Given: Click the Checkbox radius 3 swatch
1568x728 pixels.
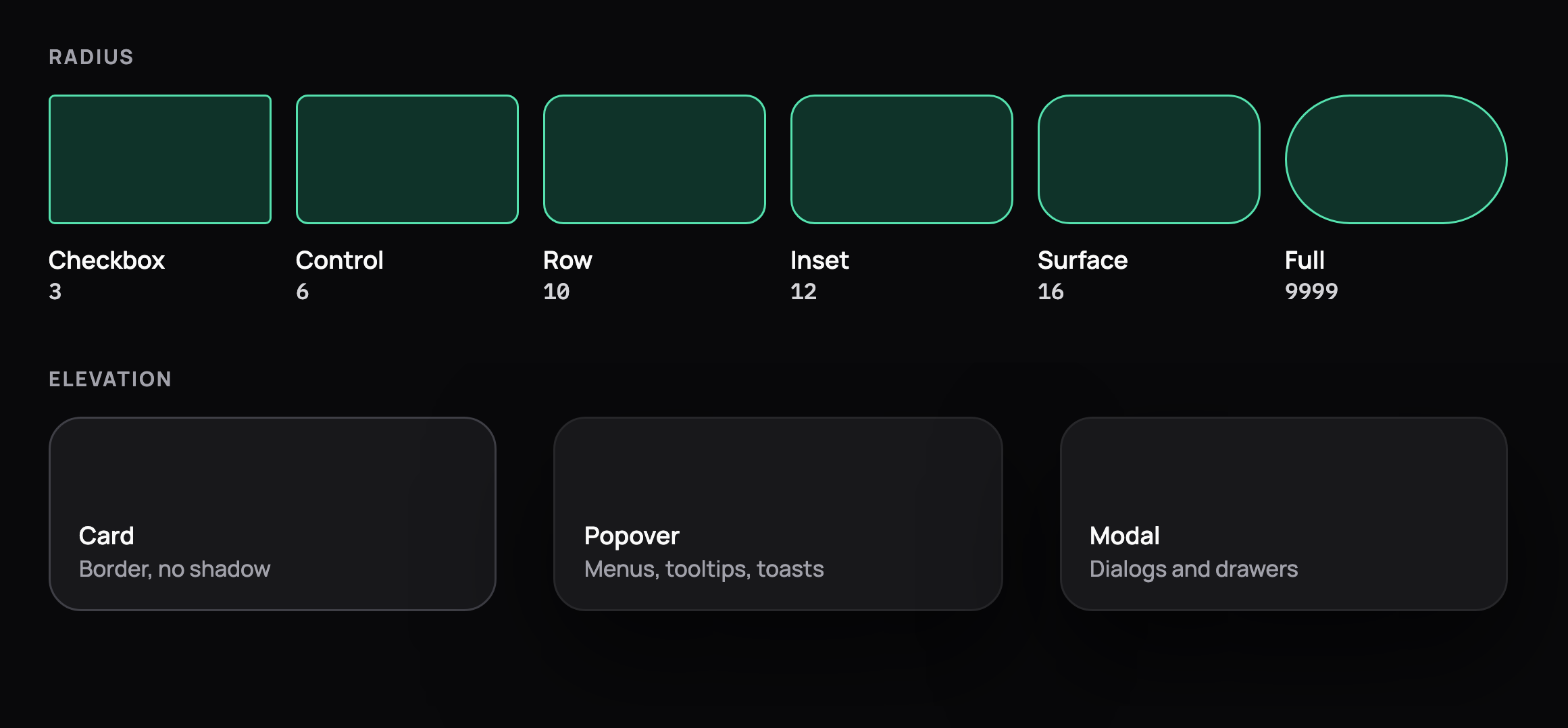Looking at the screenshot, I should click(160, 159).
